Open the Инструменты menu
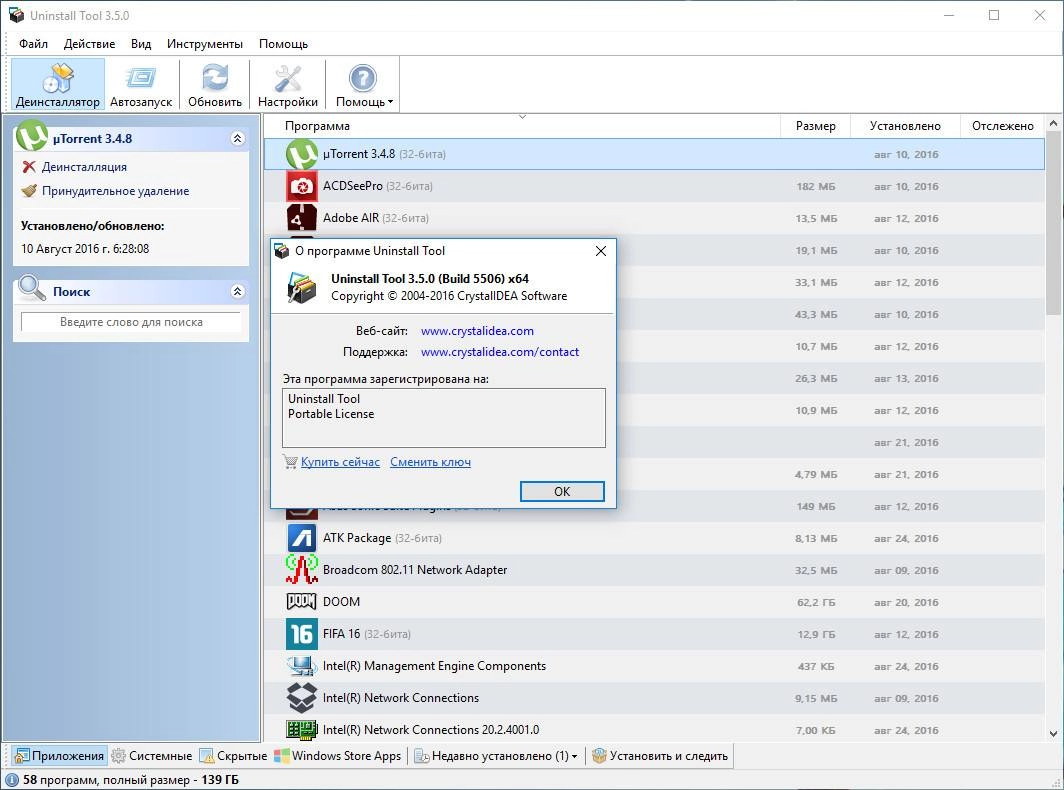The image size is (1064, 790). coord(205,43)
